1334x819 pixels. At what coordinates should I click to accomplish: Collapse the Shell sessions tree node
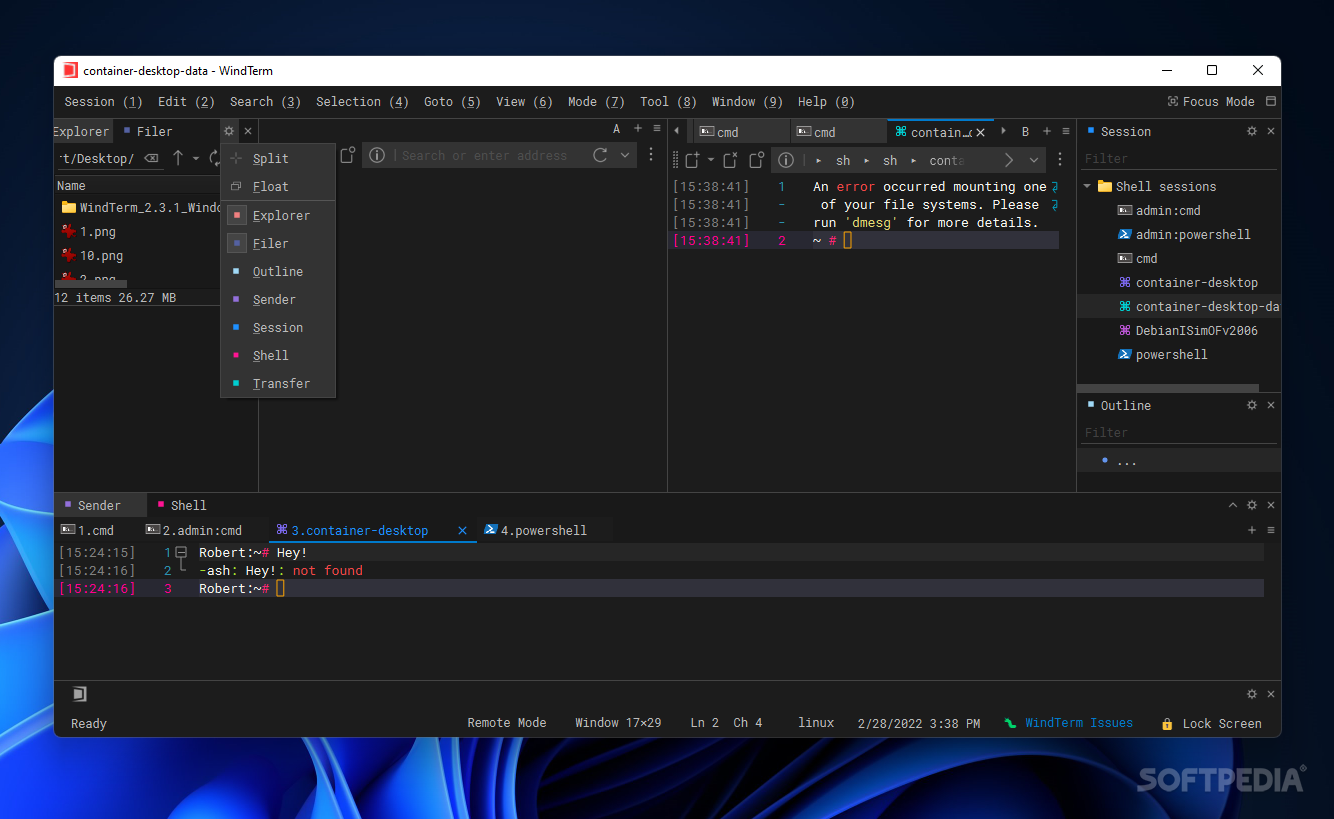coord(1087,186)
